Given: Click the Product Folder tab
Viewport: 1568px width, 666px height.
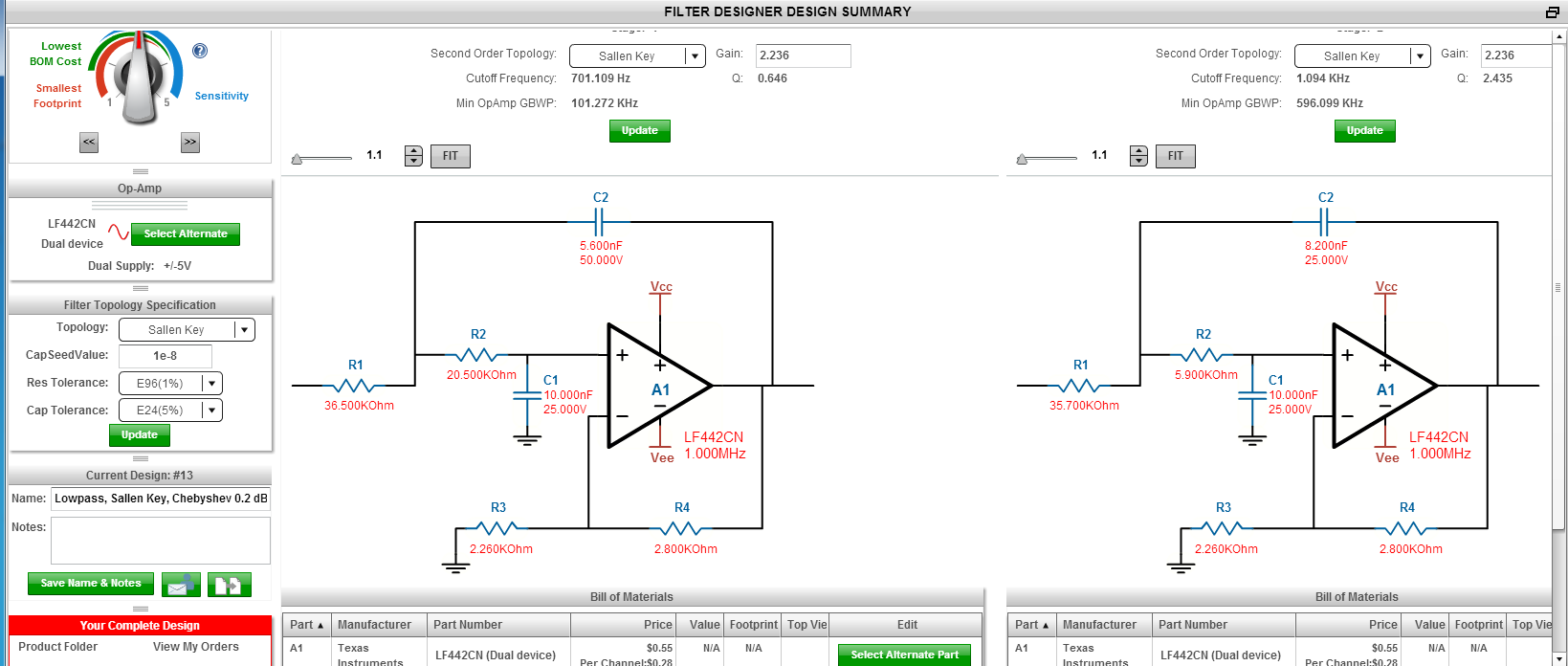Looking at the screenshot, I should point(58,647).
